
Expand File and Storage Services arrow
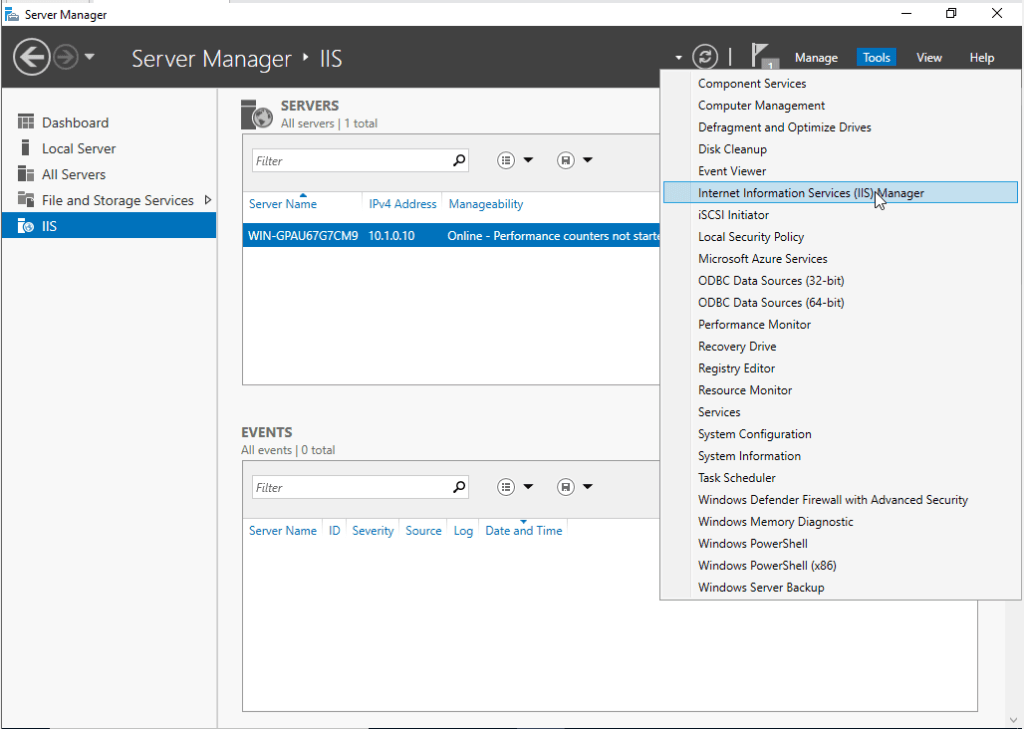click(x=208, y=200)
